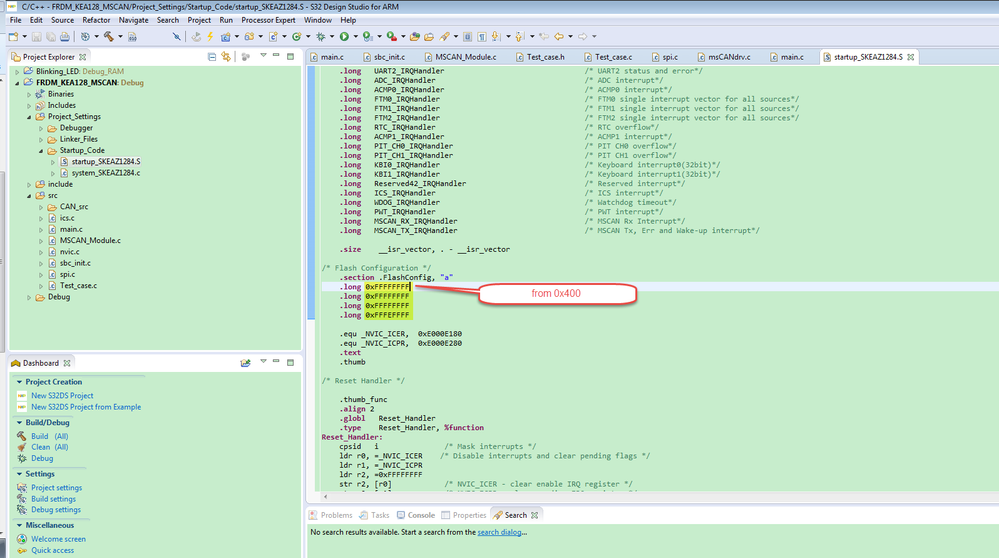Click the editor horizontal scrollbar left arrow

click(326, 497)
